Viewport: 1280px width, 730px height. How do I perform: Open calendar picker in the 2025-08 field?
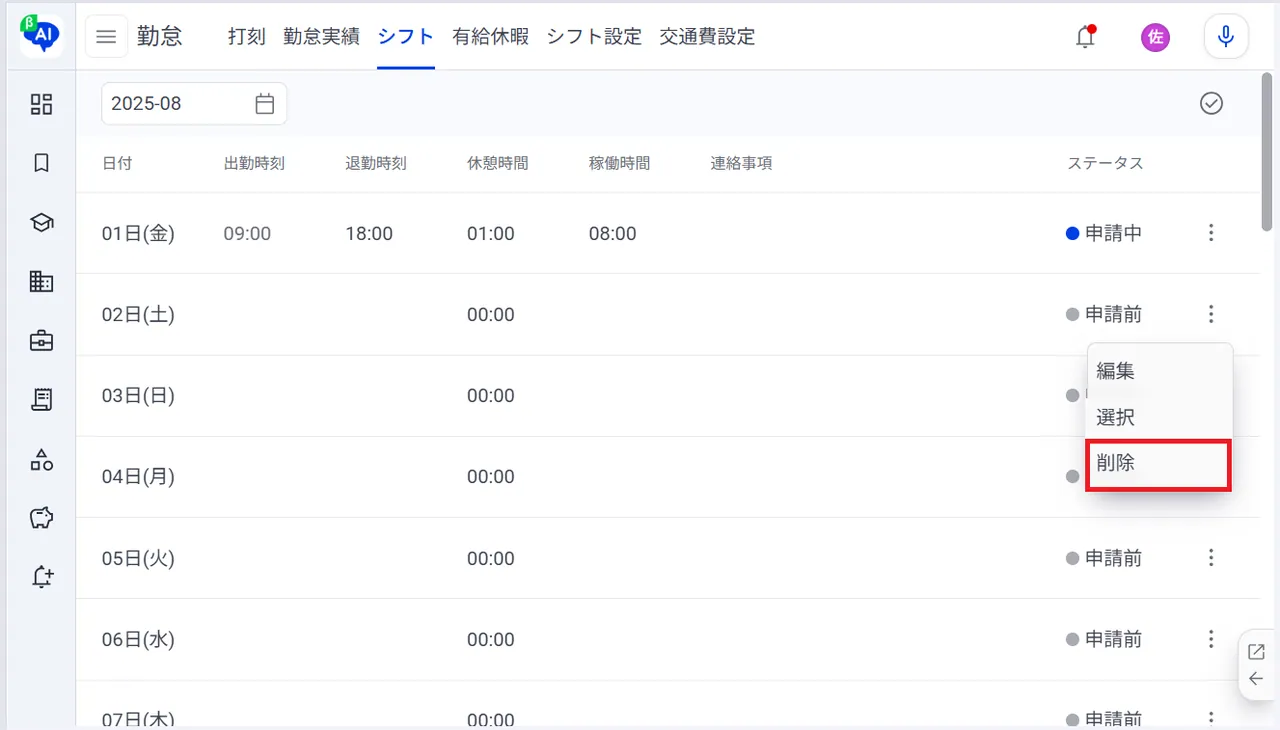264,103
